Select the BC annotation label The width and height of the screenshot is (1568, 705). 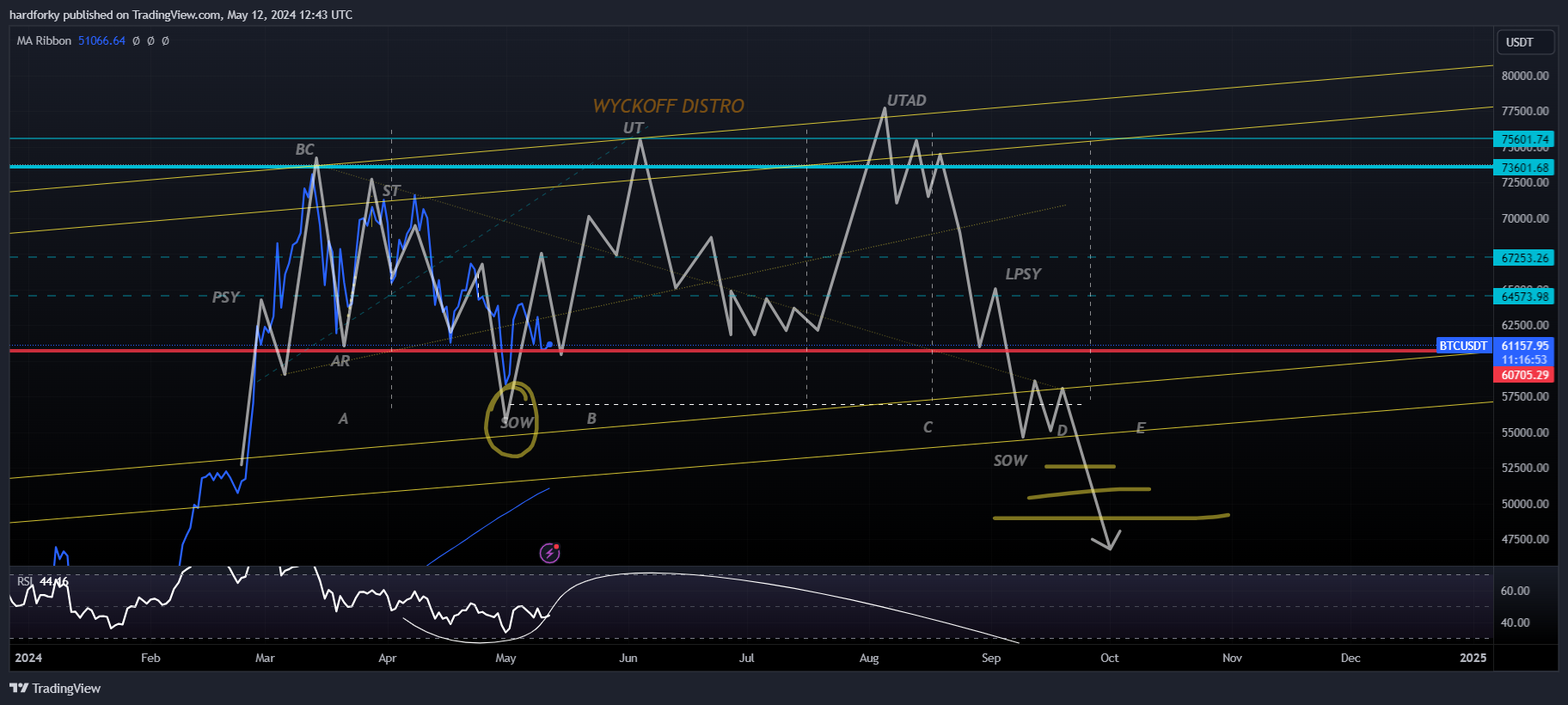pos(304,150)
